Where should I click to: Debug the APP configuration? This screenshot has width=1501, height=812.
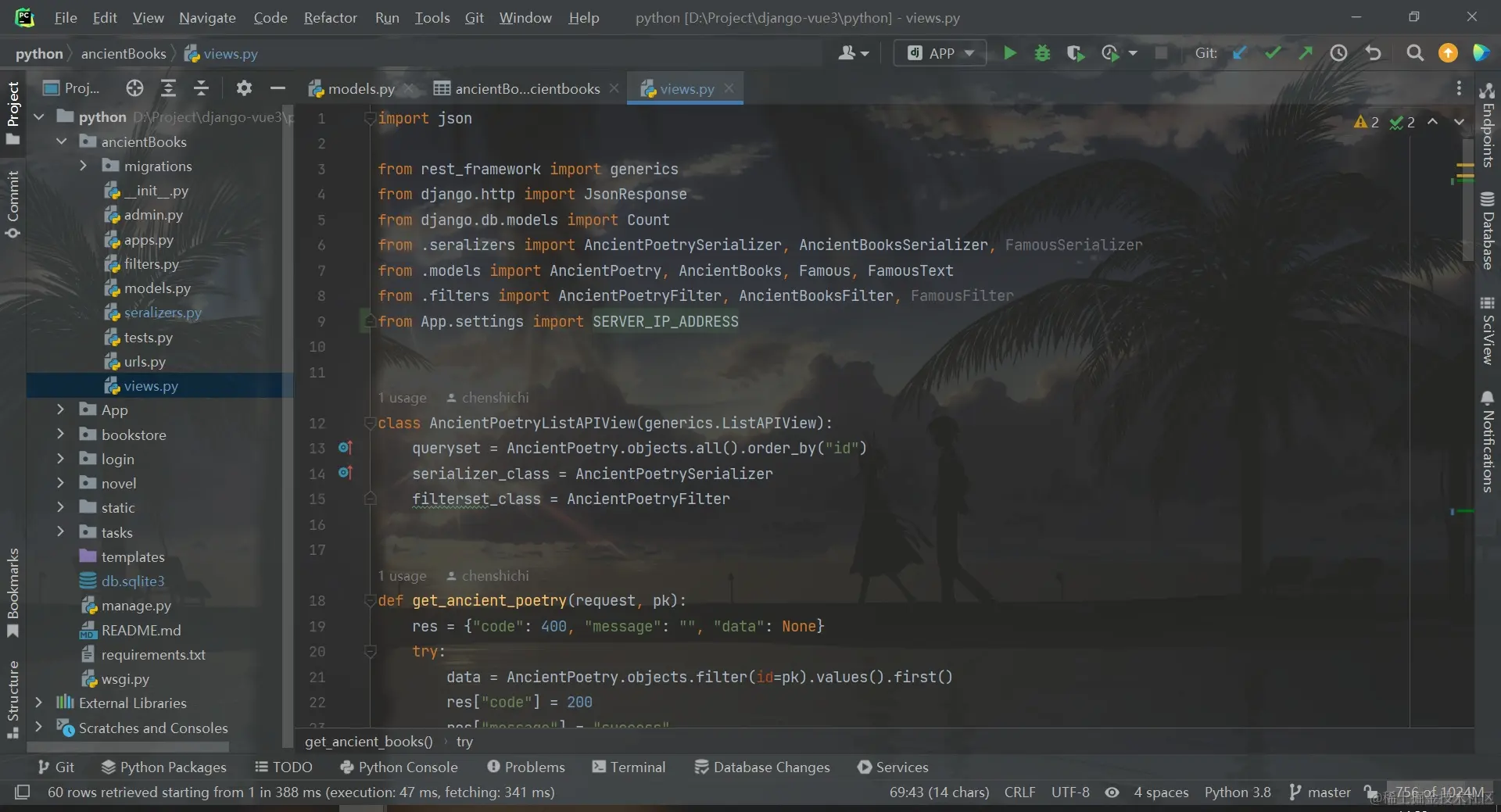coord(1042,53)
